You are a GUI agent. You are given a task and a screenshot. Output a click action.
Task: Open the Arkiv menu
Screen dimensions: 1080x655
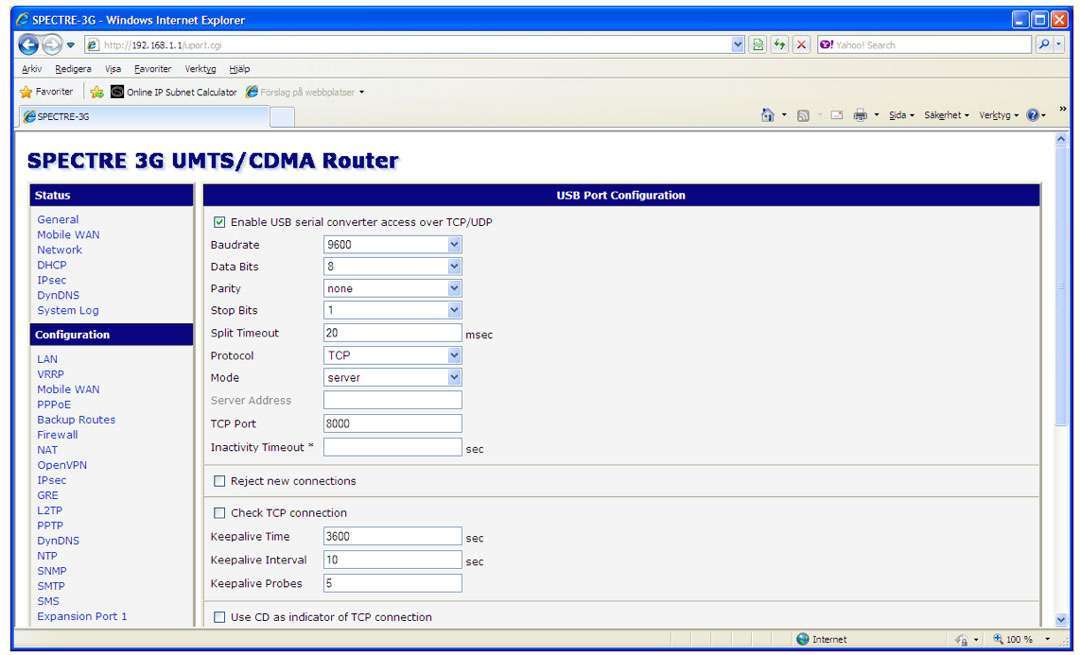pos(32,69)
